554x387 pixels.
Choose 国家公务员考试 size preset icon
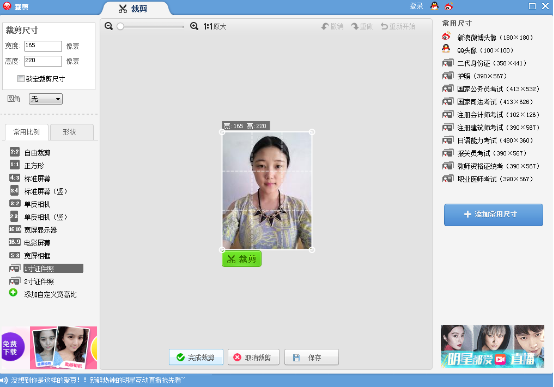click(447, 89)
